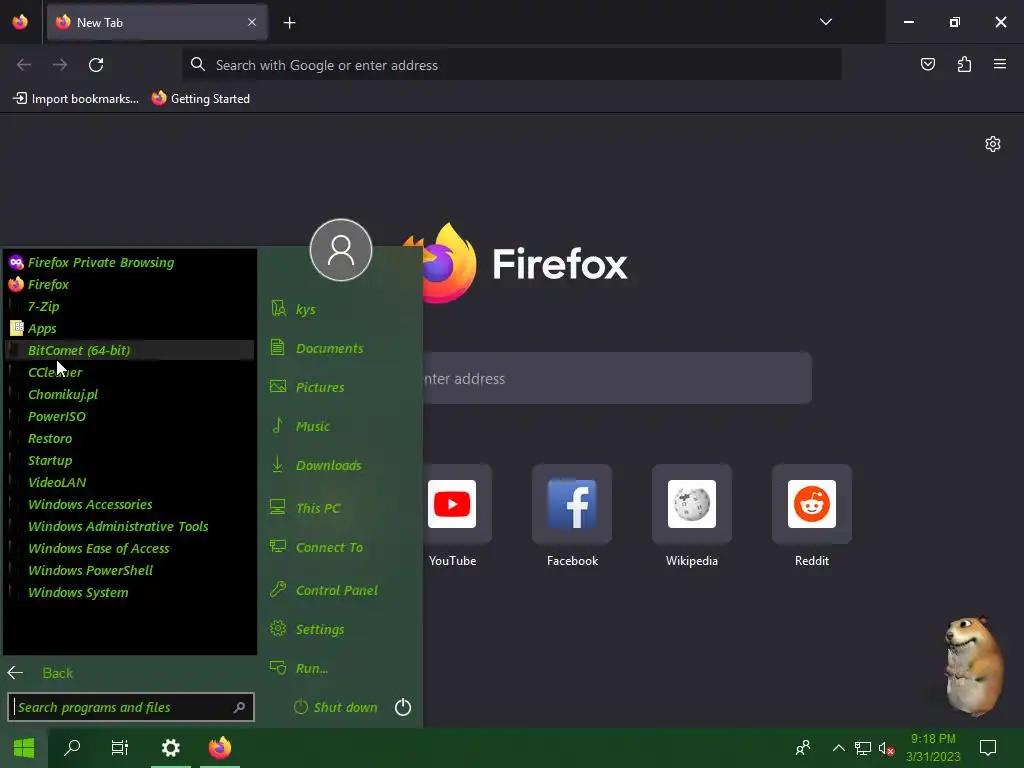Expand the Startup folder
Viewport: 1024px width, 768px height.
[131, 460]
